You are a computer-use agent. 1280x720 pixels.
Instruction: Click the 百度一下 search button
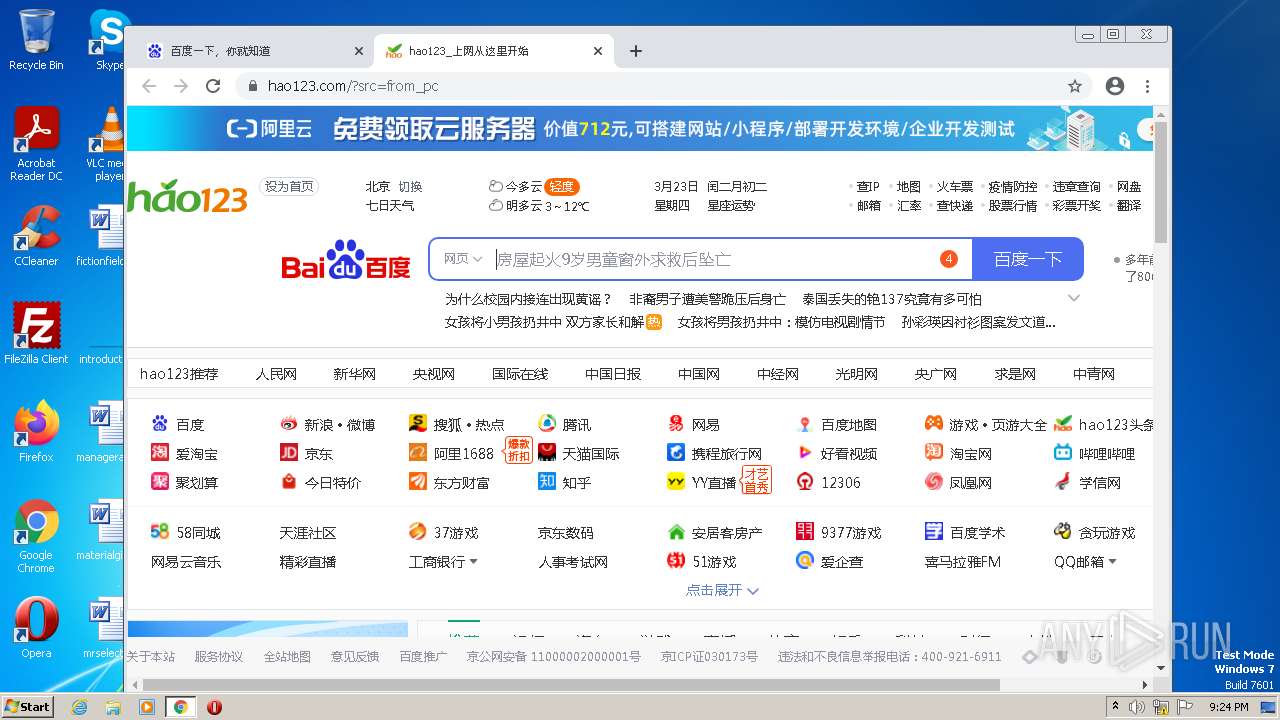pos(1028,259)
